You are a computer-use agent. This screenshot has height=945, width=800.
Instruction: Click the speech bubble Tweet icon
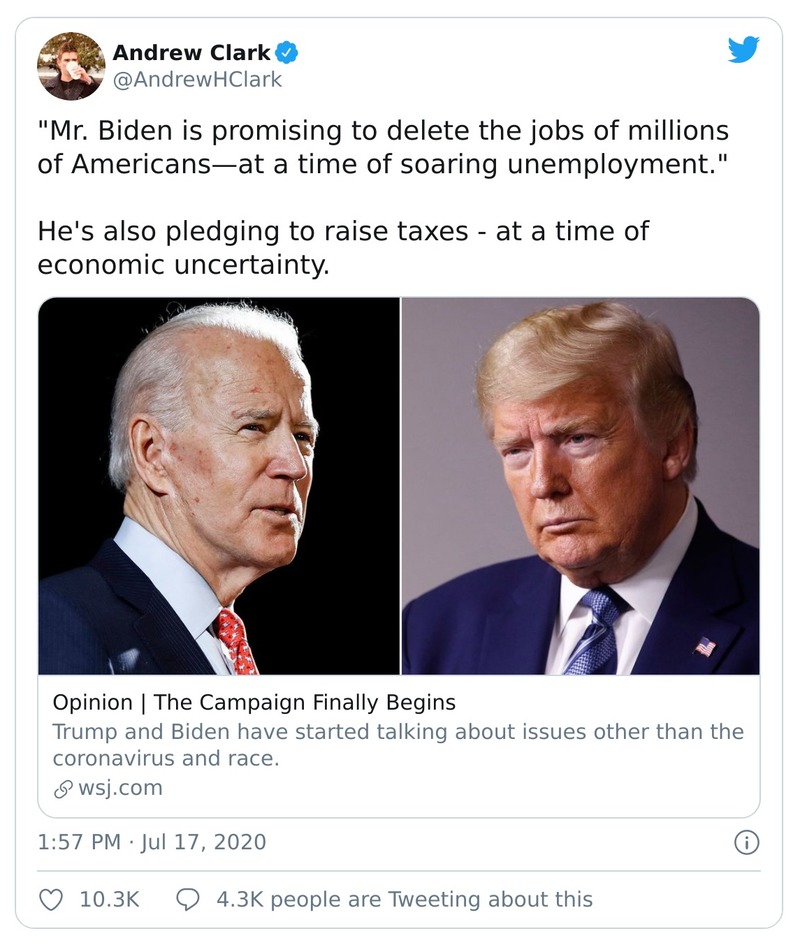(x=190, y=899)
